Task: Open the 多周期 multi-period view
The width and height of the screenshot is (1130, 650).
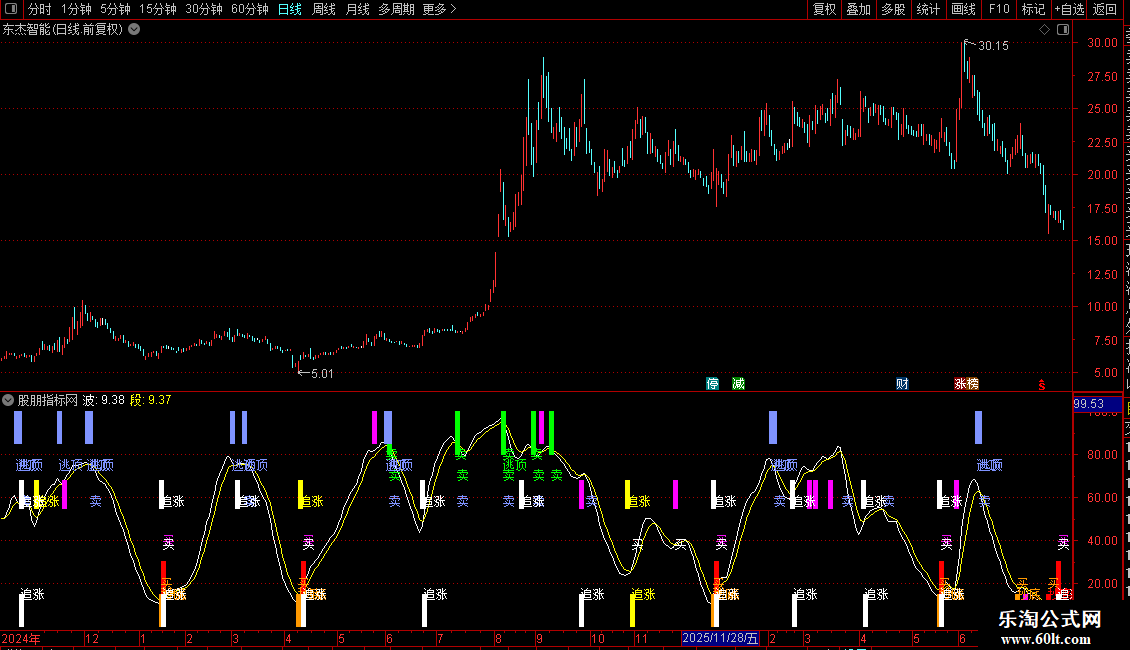Action: coord(396,9)
